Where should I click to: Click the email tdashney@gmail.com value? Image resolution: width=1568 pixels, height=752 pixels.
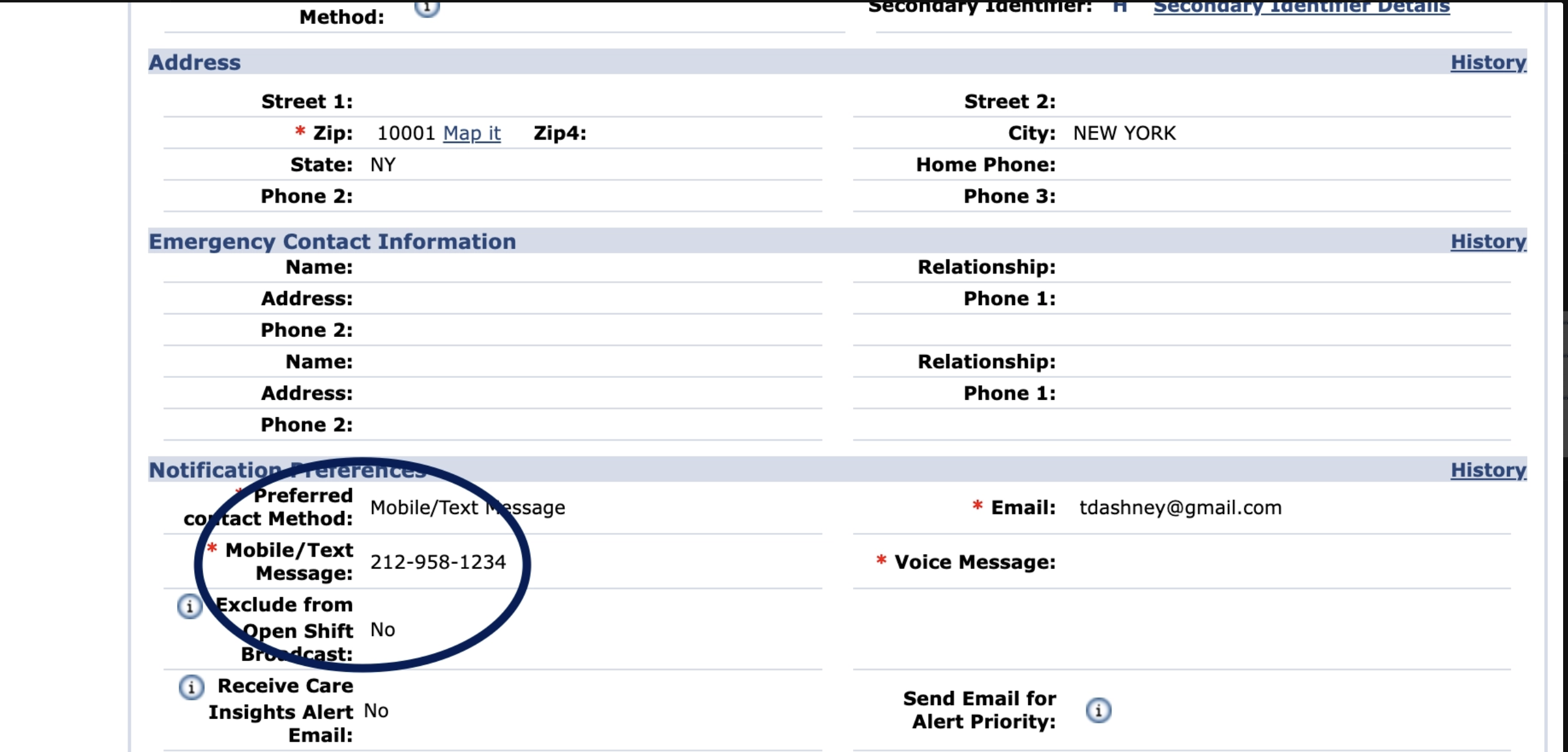pos(1180,508)
